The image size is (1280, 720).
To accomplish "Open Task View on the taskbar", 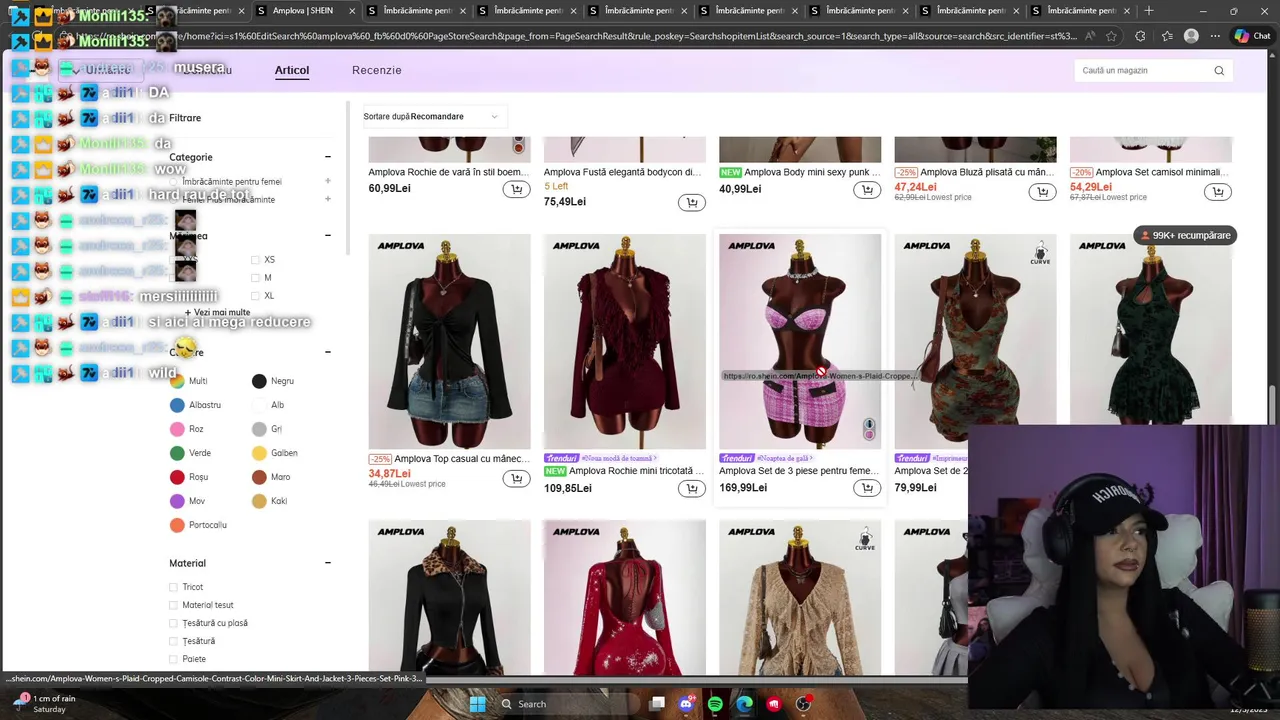I will (x=657, y=704).
